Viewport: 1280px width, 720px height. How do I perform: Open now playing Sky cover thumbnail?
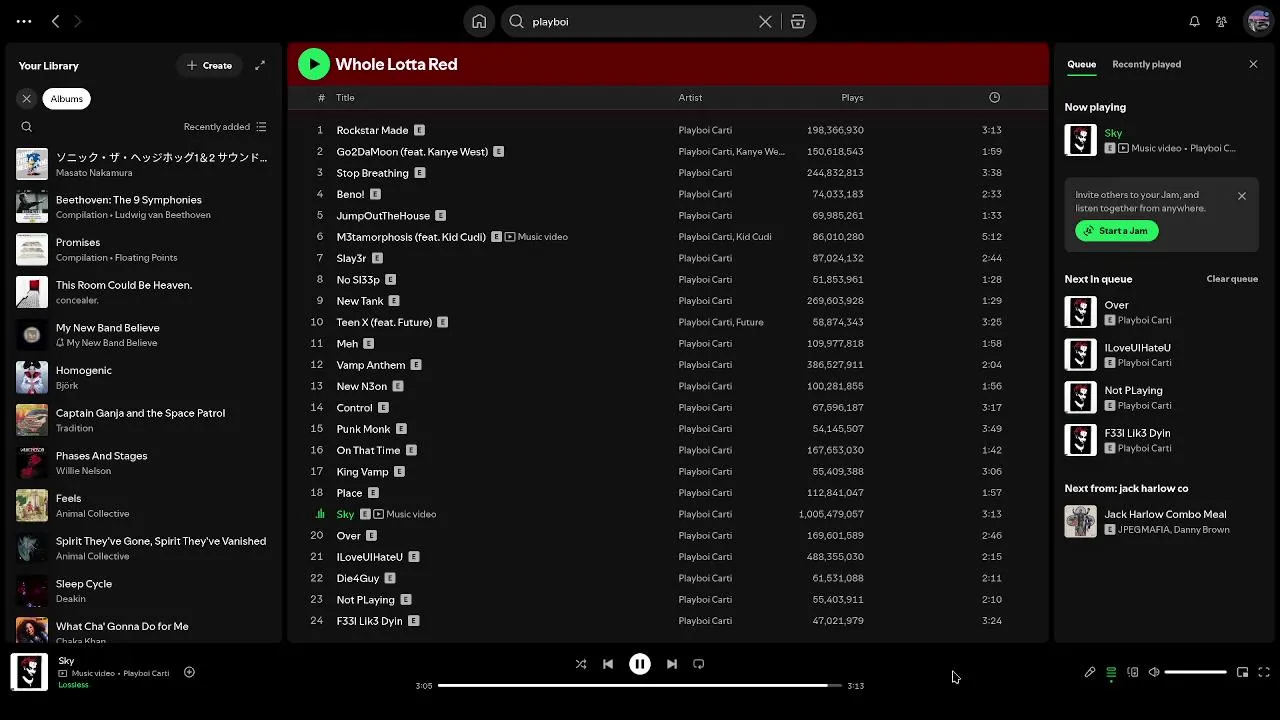pos(1081,140)
